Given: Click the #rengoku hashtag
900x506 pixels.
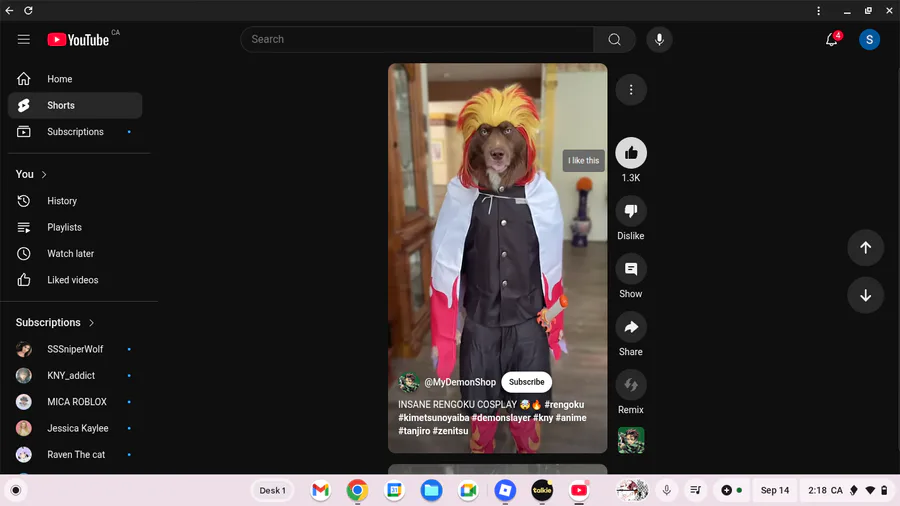Looking at the screenshot, I should (564, 404).
